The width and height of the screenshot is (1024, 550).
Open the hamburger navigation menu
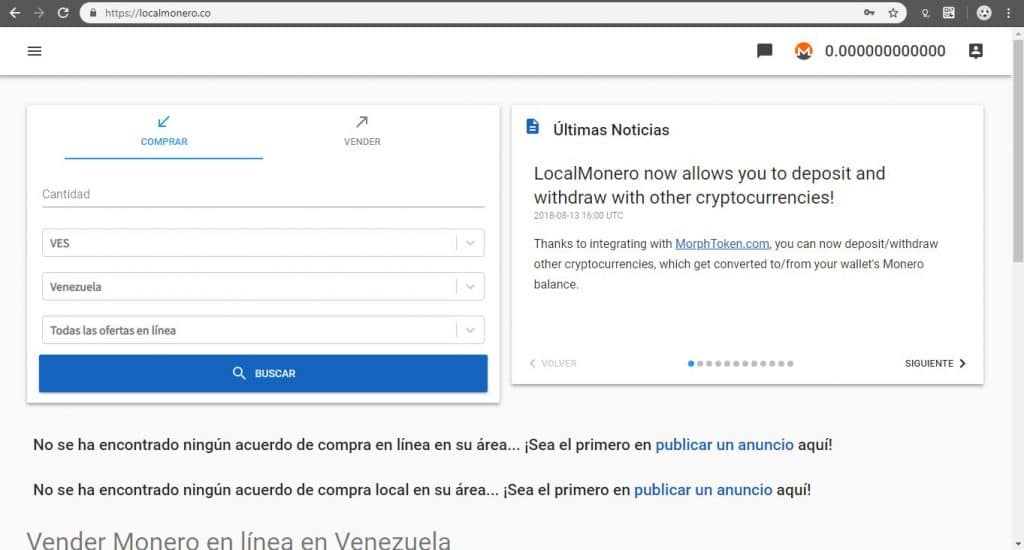[x=35, y=51]
